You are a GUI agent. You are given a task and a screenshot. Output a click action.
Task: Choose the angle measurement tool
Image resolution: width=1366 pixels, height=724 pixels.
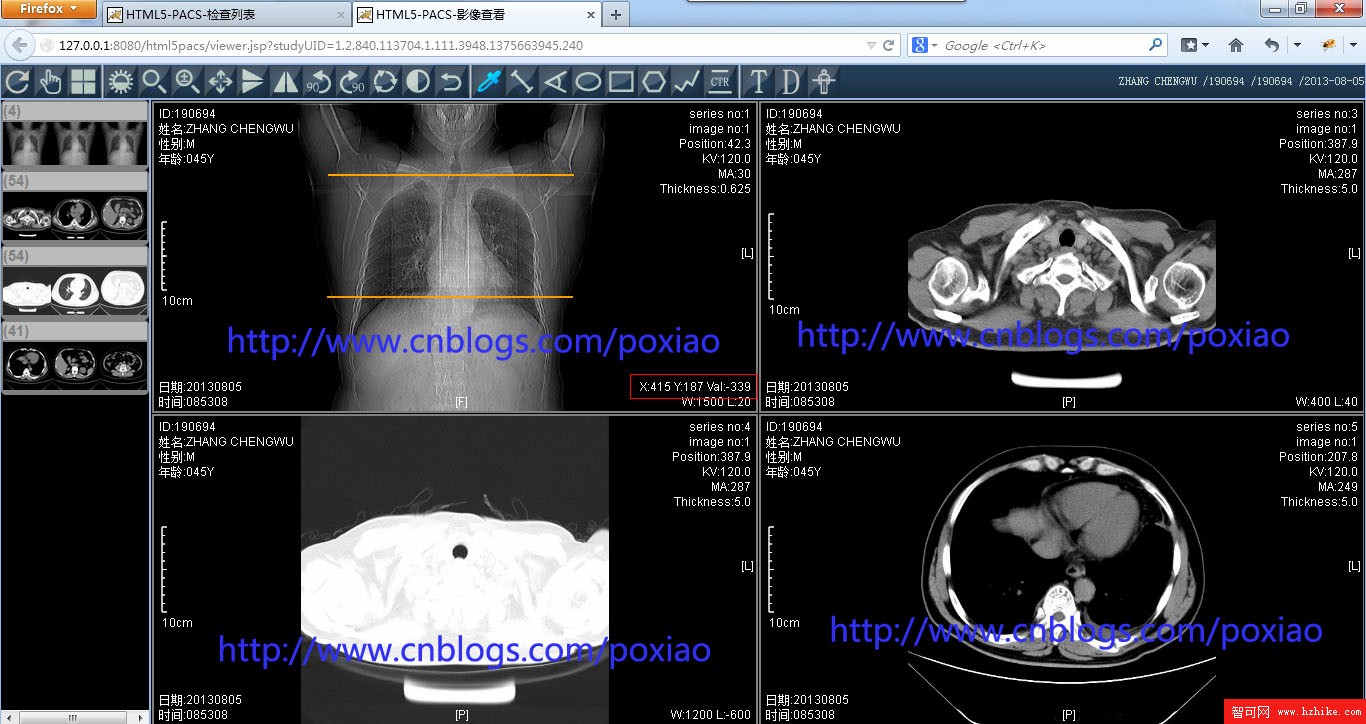[555, 82]
